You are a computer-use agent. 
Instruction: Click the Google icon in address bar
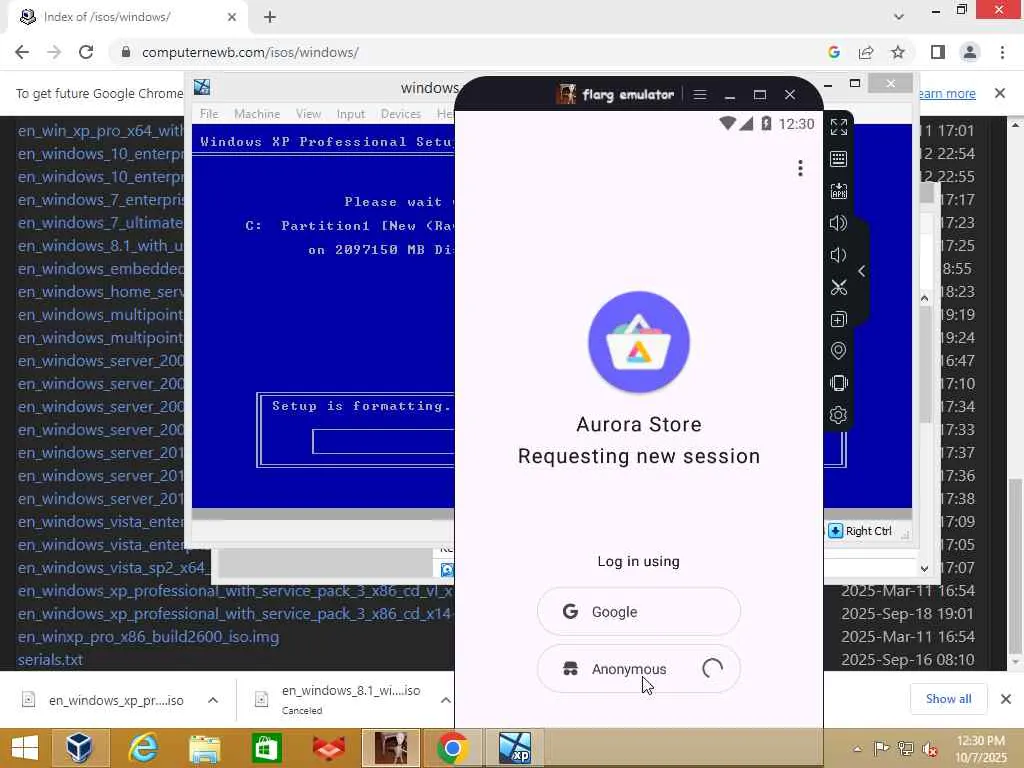coord(834,52)
